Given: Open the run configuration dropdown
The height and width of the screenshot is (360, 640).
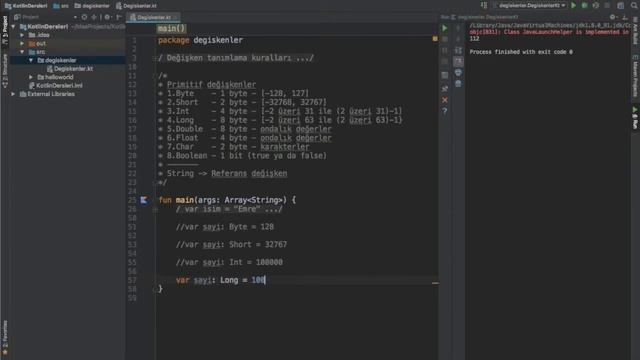Looking at the screenshot, I should click(x=530, y=6).
